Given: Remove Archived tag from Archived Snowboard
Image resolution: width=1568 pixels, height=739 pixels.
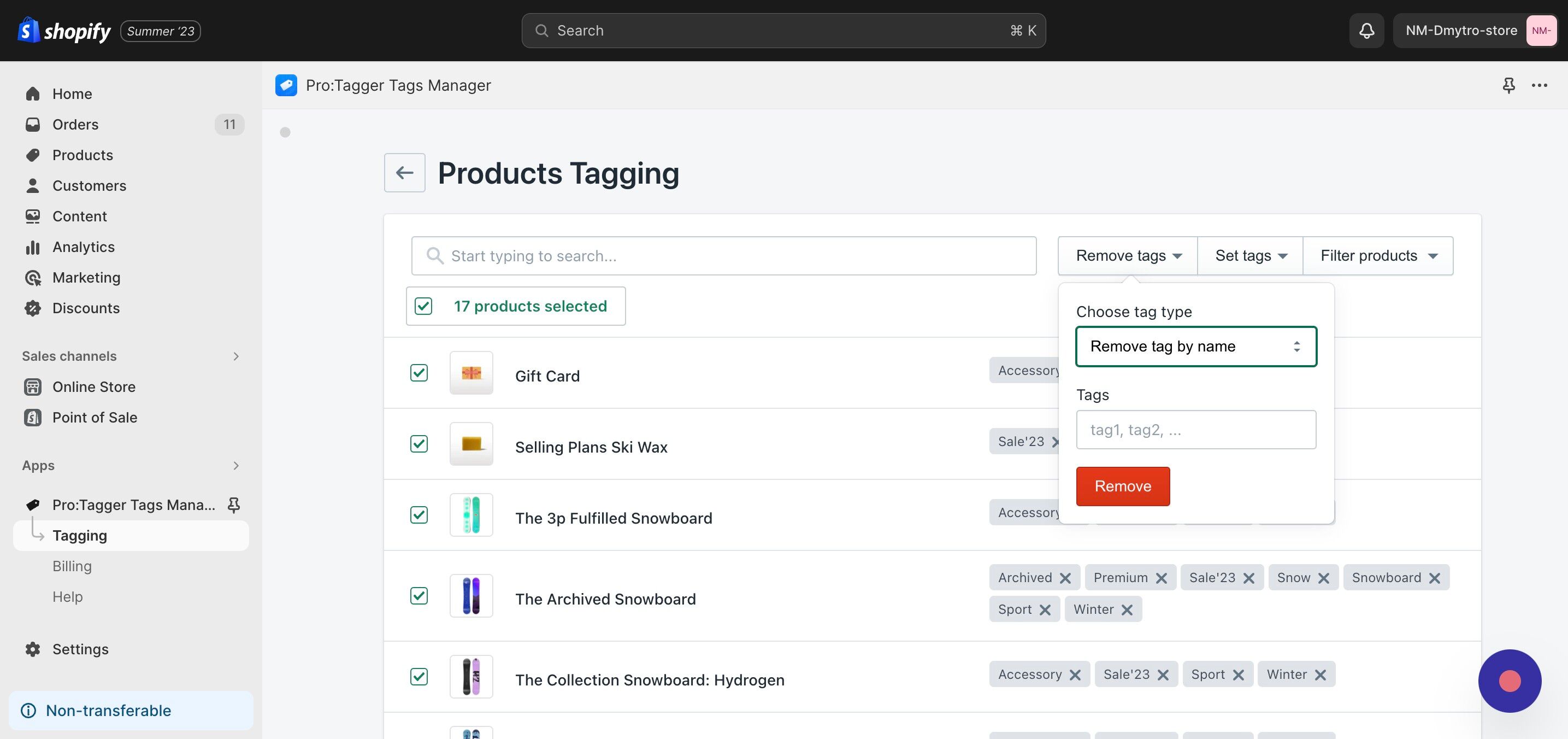Looking at the screenshot, I should pos(1065,578).
